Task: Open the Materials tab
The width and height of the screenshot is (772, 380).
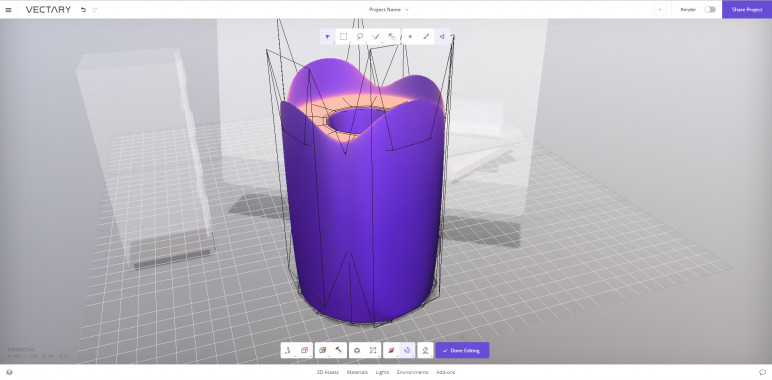Action: point(357,372)
